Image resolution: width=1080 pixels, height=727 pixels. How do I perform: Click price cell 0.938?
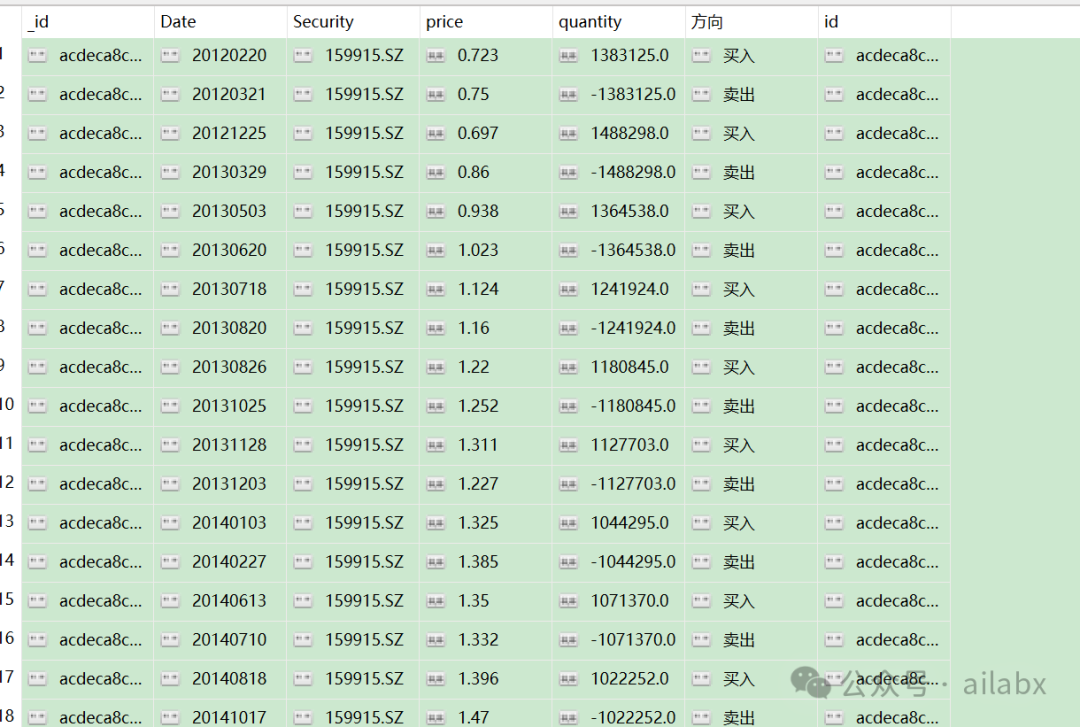(x=478, y=211)
